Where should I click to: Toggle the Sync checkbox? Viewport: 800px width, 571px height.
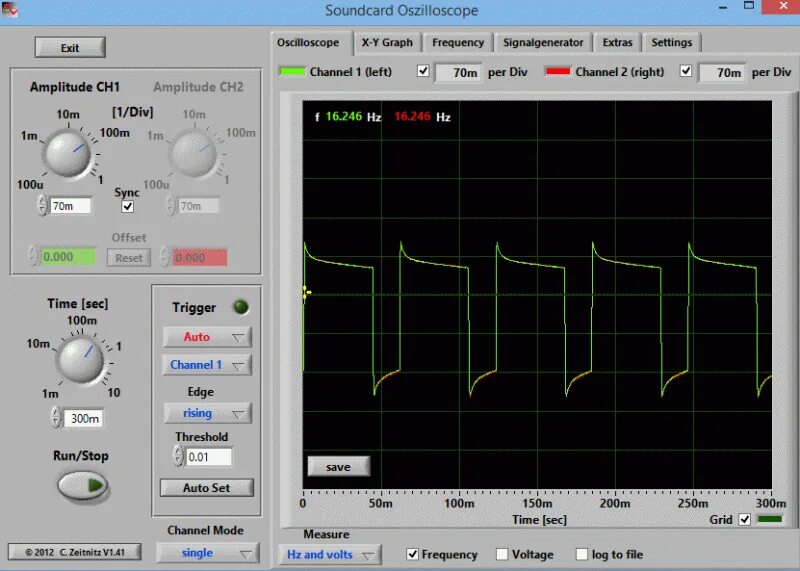[128, 206]
